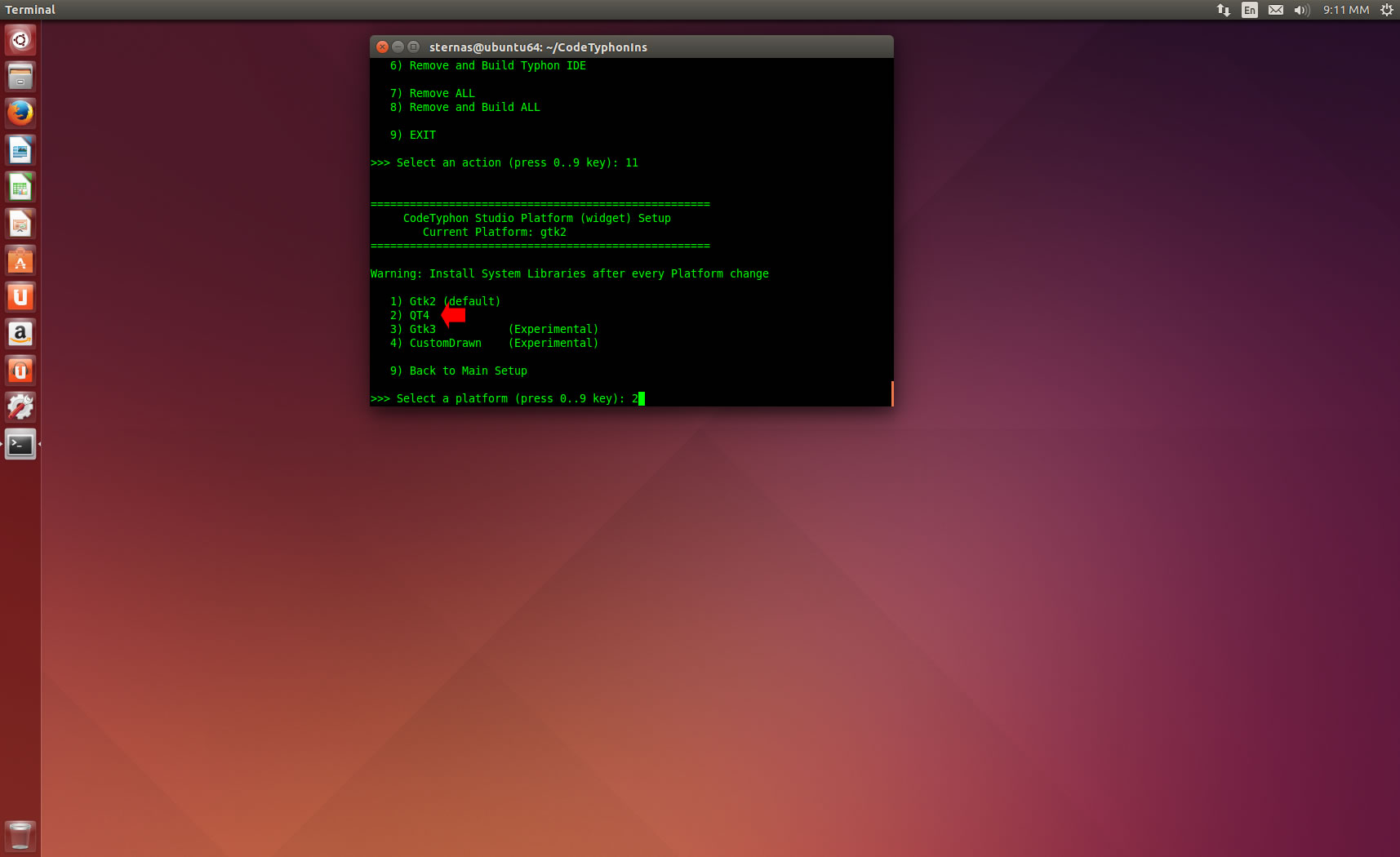Click '6) Remove and Build Typhon IDE'
The height and width of the screenshot is (857, 1400).
[487, 65]
